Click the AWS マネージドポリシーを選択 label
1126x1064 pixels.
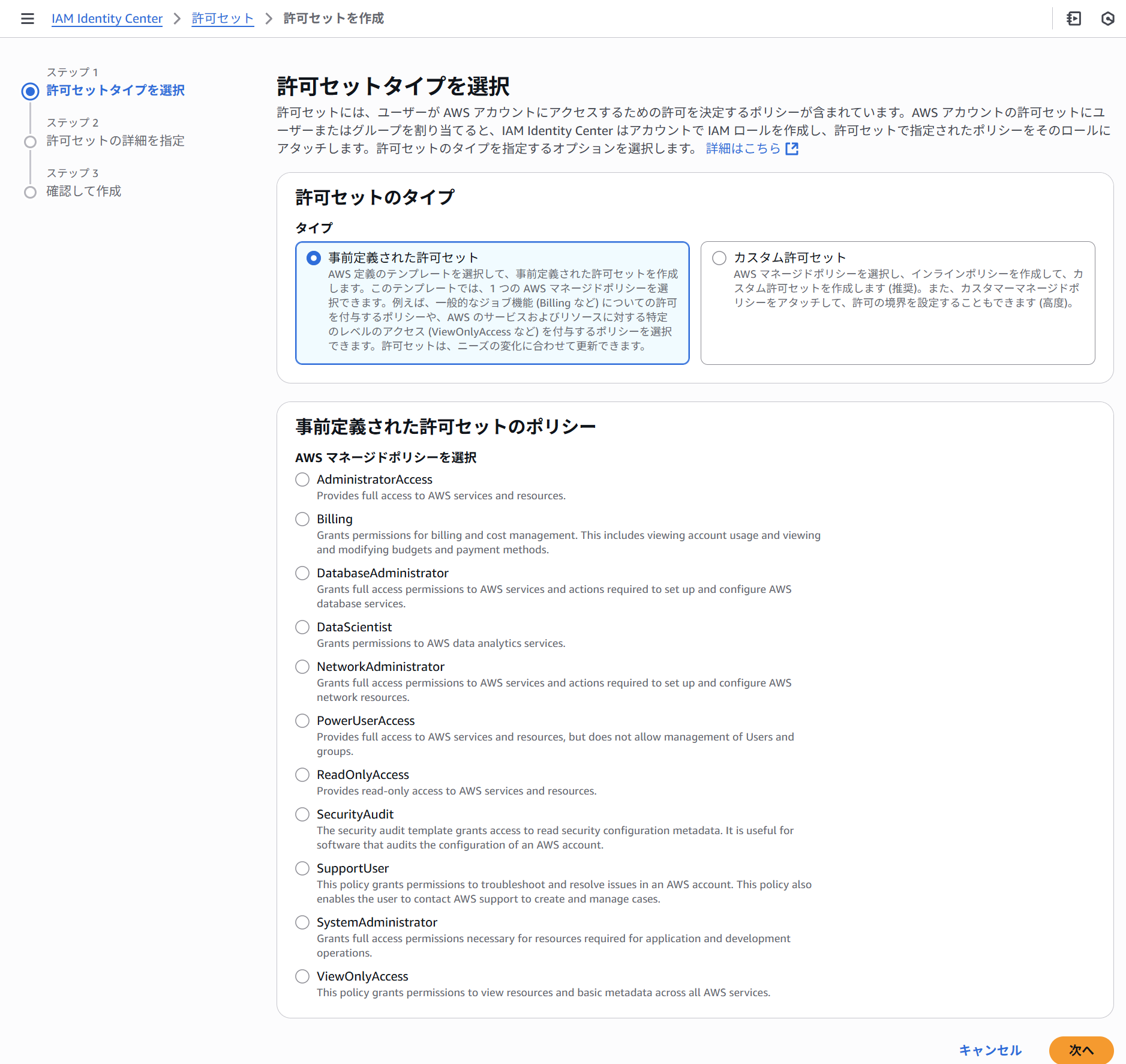[x=386, y=458]
